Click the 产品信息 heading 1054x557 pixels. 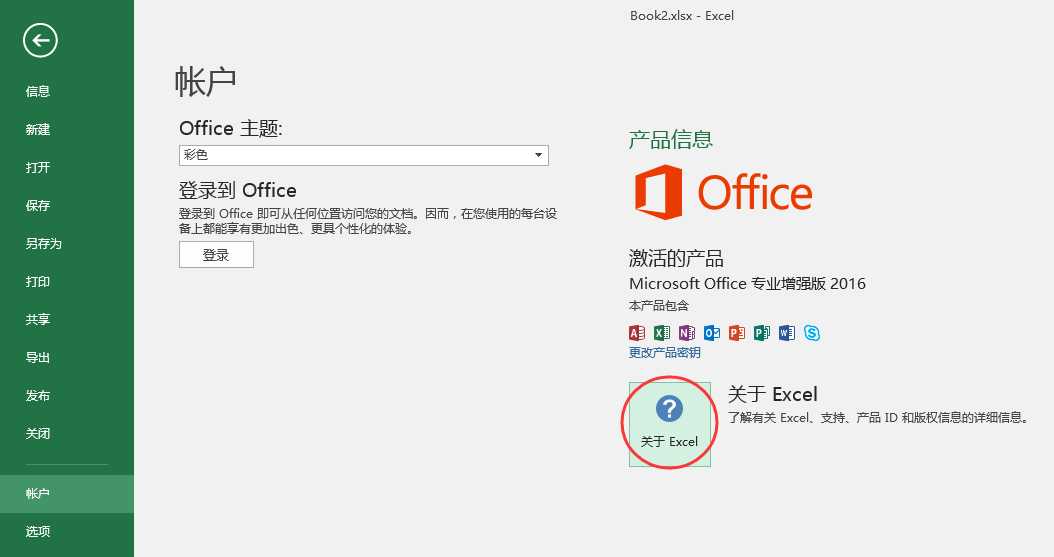(671, 140)
